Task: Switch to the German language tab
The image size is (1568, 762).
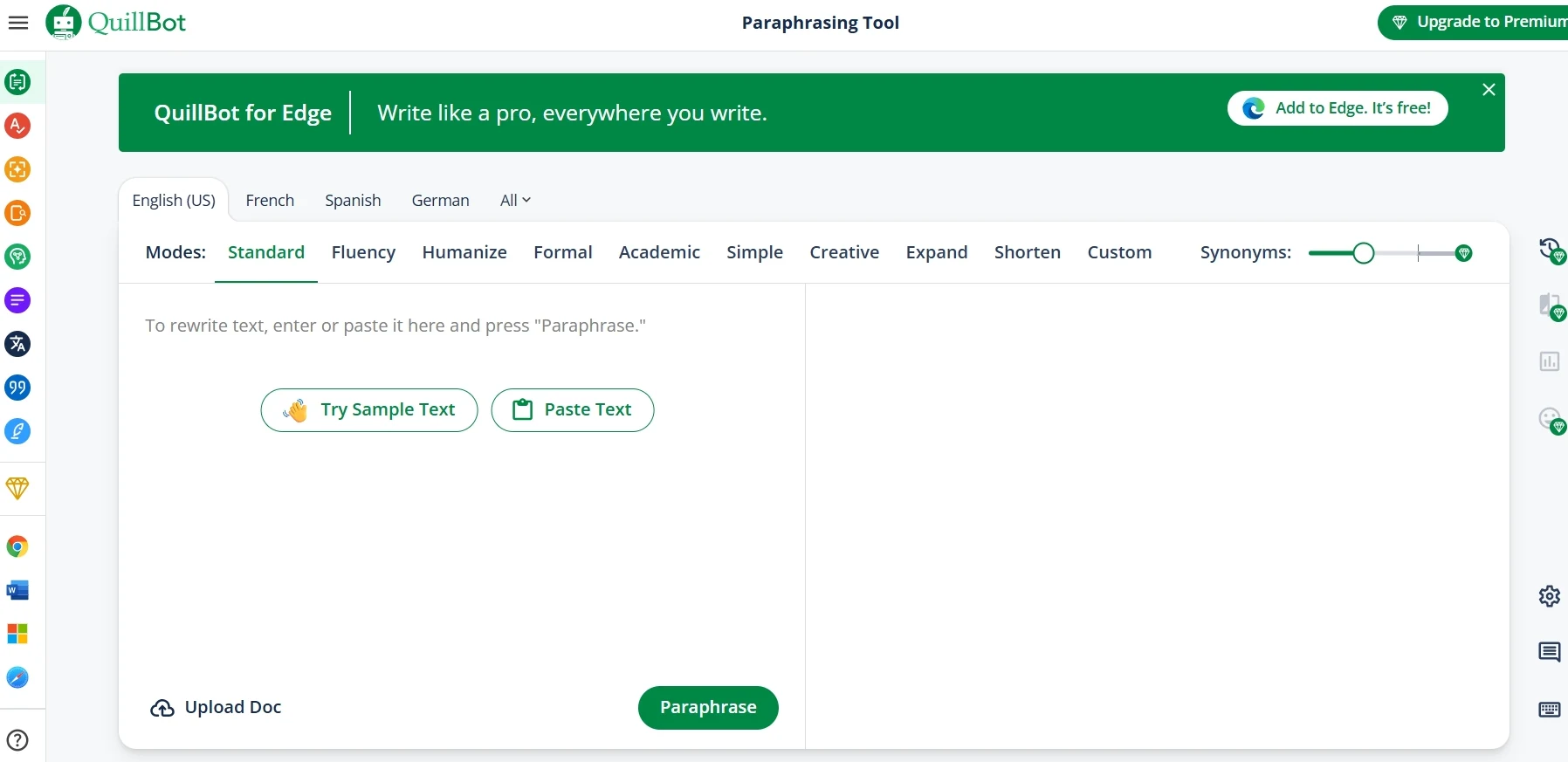Action: (440, 201)
